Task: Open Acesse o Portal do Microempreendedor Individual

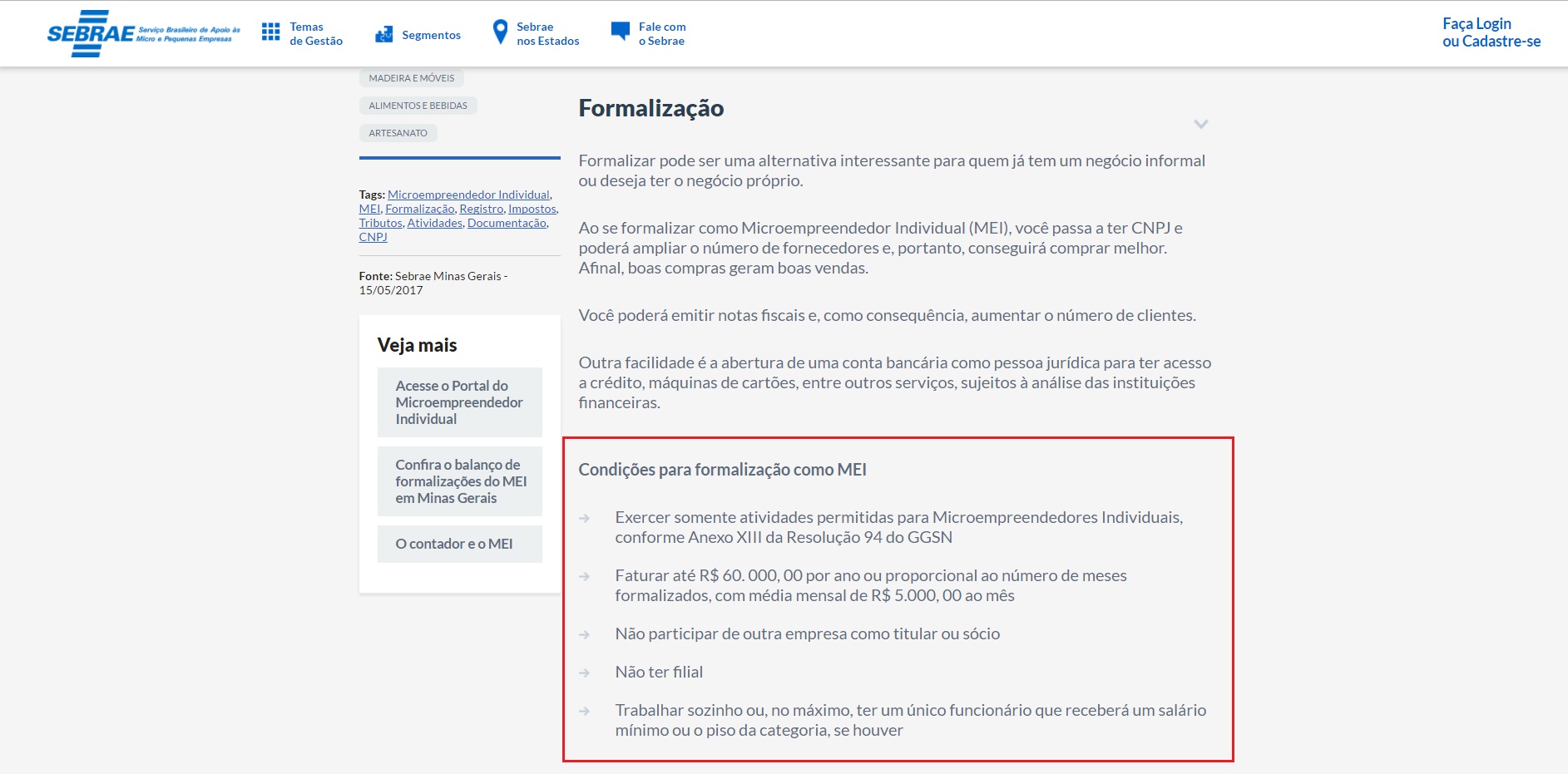Action: click(460, 402)
